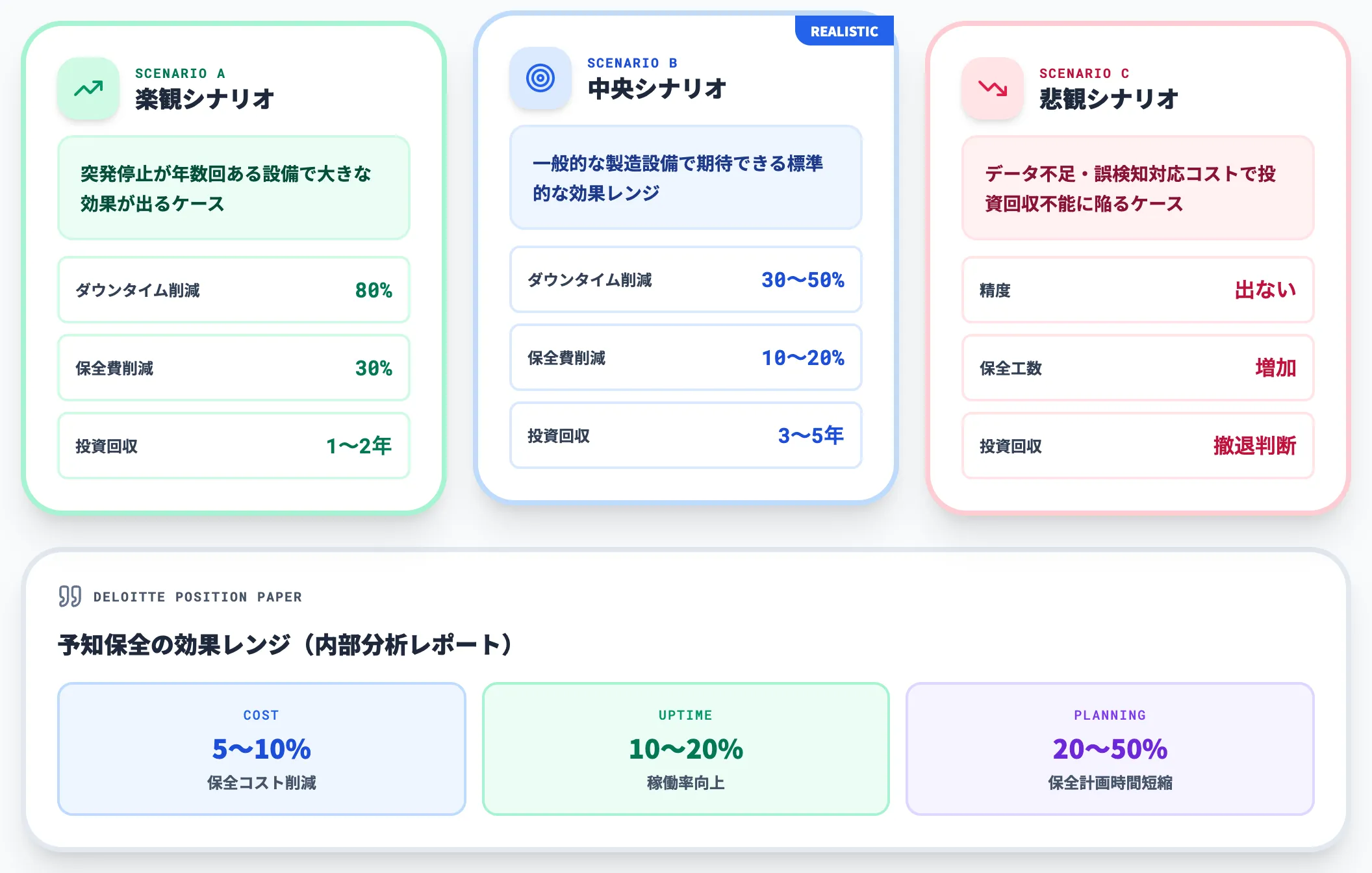Click the 投資回収 1〜2年 entry
The width and height of the screenshot is (1372, 873).
click(233, 446)
